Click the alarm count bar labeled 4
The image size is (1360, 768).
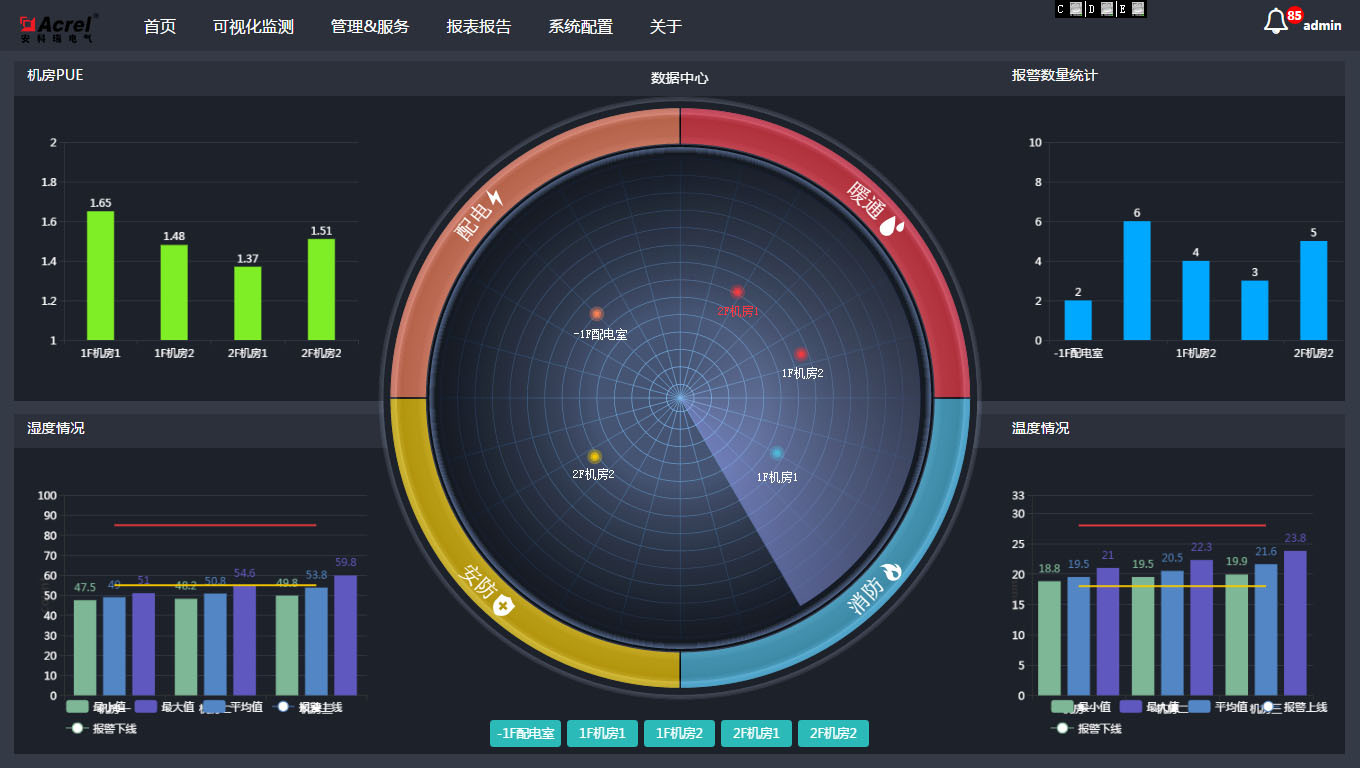pyautogui.click(x=1196, y=300)
